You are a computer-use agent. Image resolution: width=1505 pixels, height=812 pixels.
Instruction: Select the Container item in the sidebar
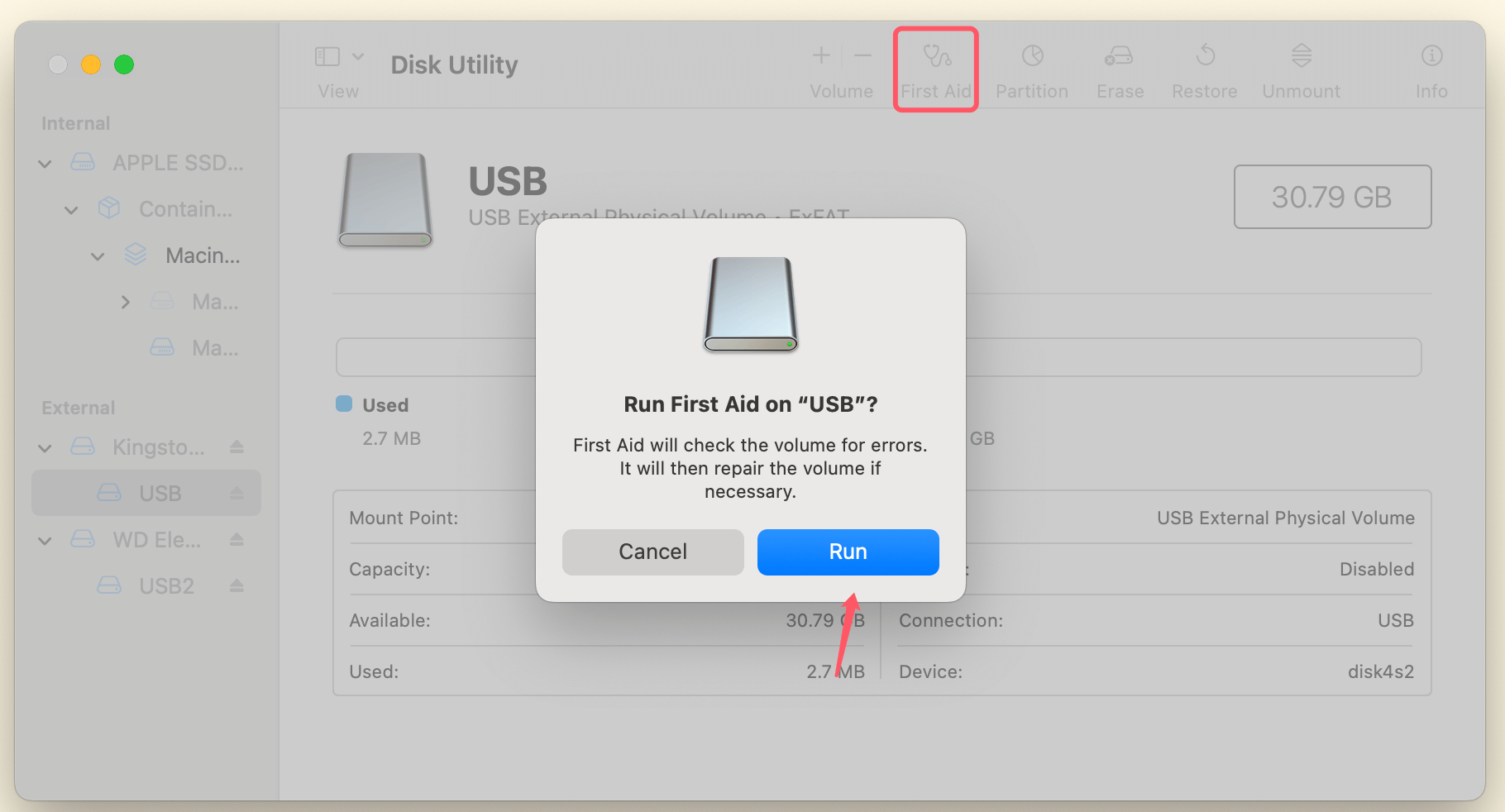click(x=184, y=208)
